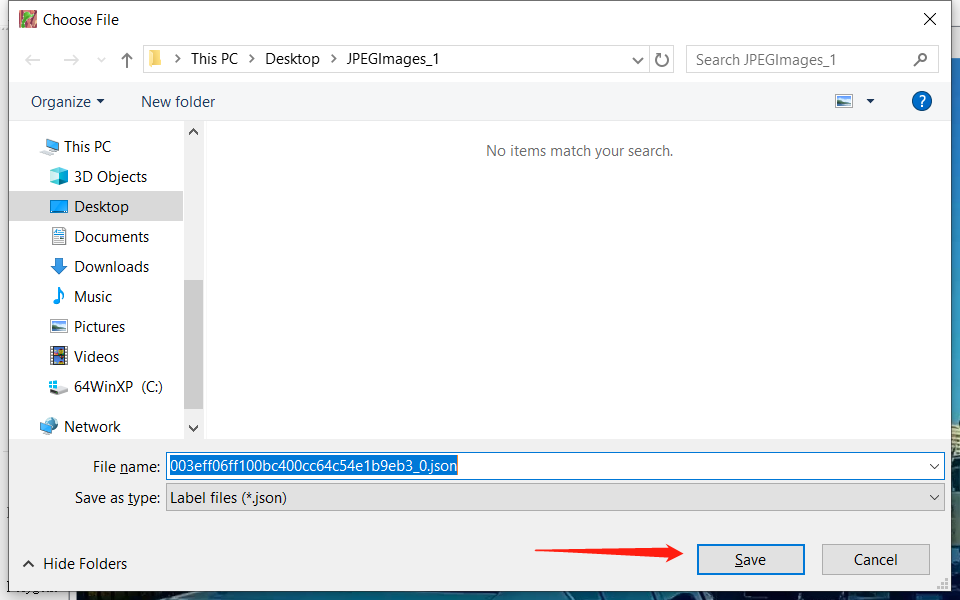Expand chevron after Desktop in path

click(x=334, y=59)
